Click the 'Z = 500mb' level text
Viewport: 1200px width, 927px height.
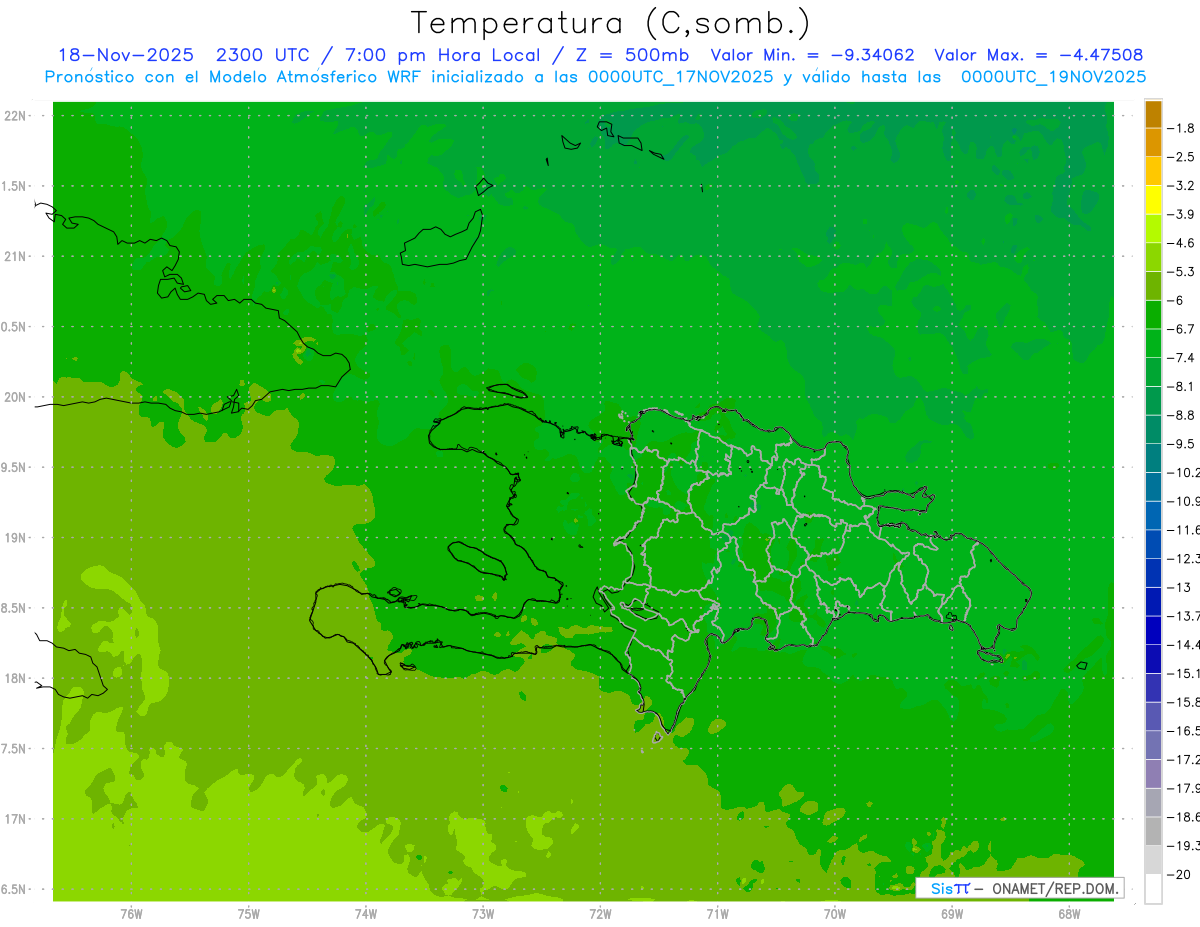[630, 55]
